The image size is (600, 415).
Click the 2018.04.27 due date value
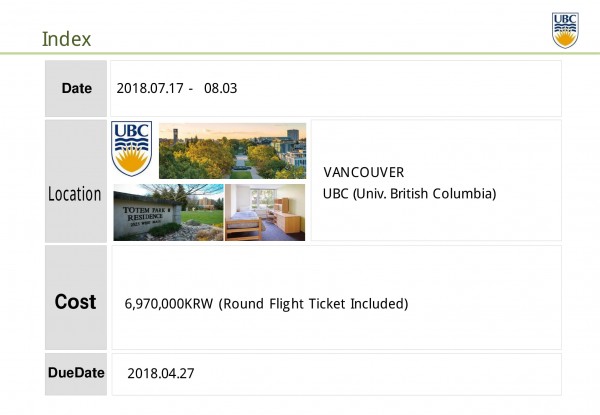click(x=161, y=373)
